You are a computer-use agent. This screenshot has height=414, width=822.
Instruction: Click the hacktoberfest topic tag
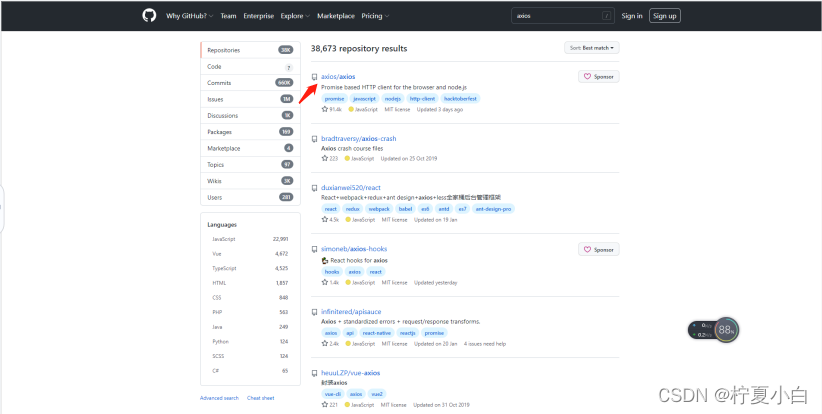click(x=460, y=99)
